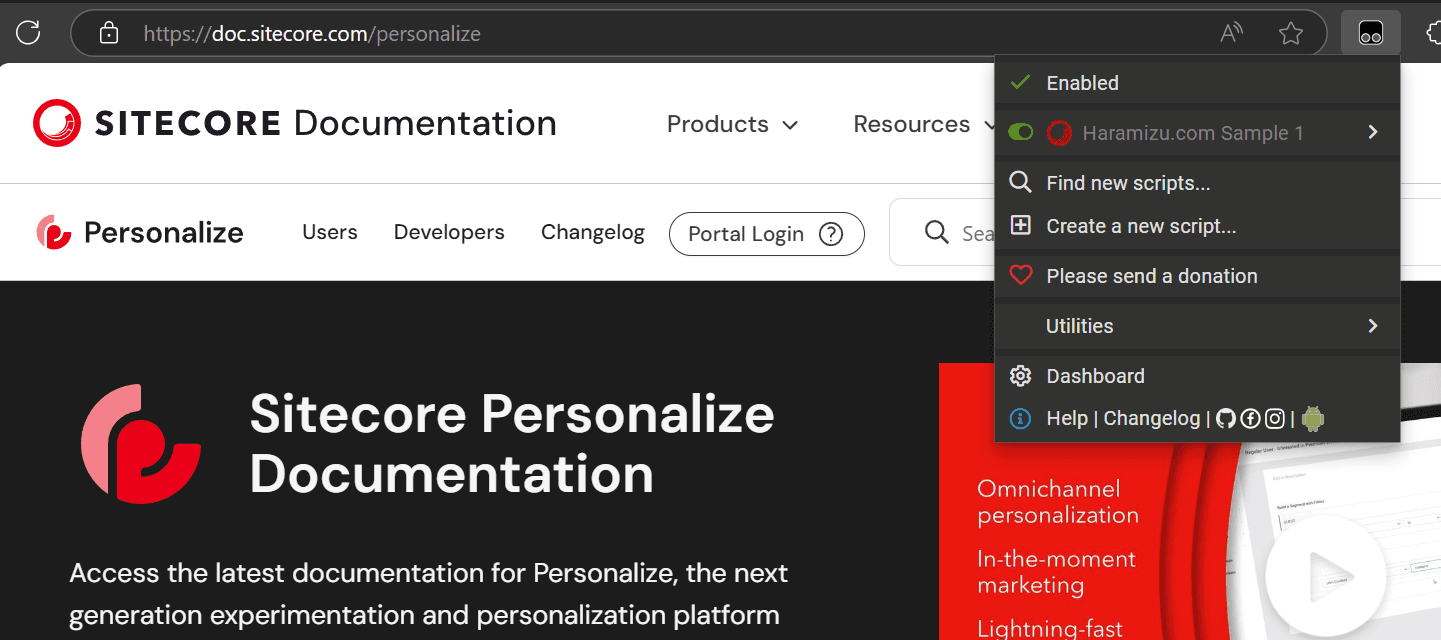Open the Changelog navigation link

(x=592, y=233)
